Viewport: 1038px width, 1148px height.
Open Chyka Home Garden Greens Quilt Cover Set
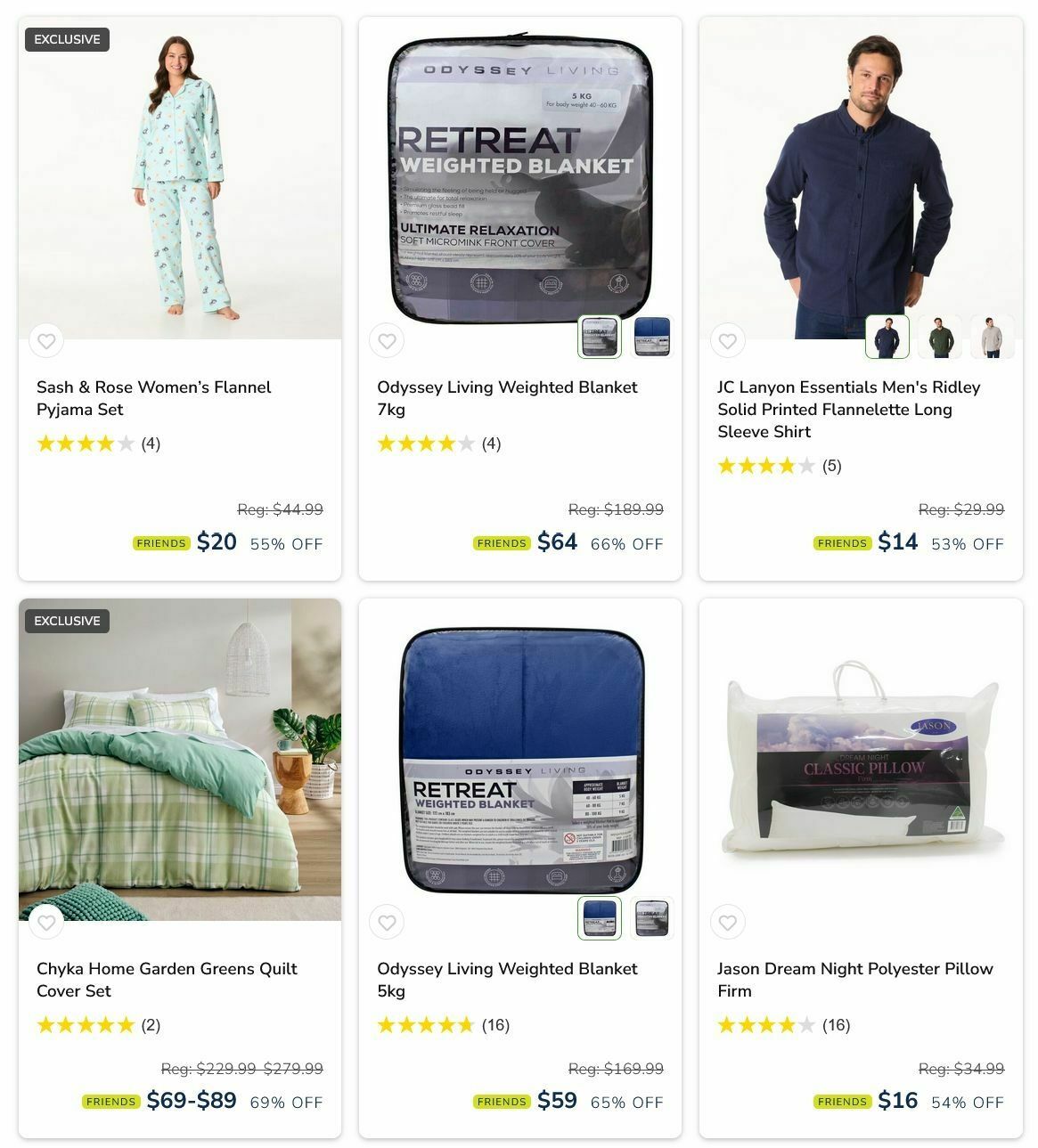click(x=167, y=980)
